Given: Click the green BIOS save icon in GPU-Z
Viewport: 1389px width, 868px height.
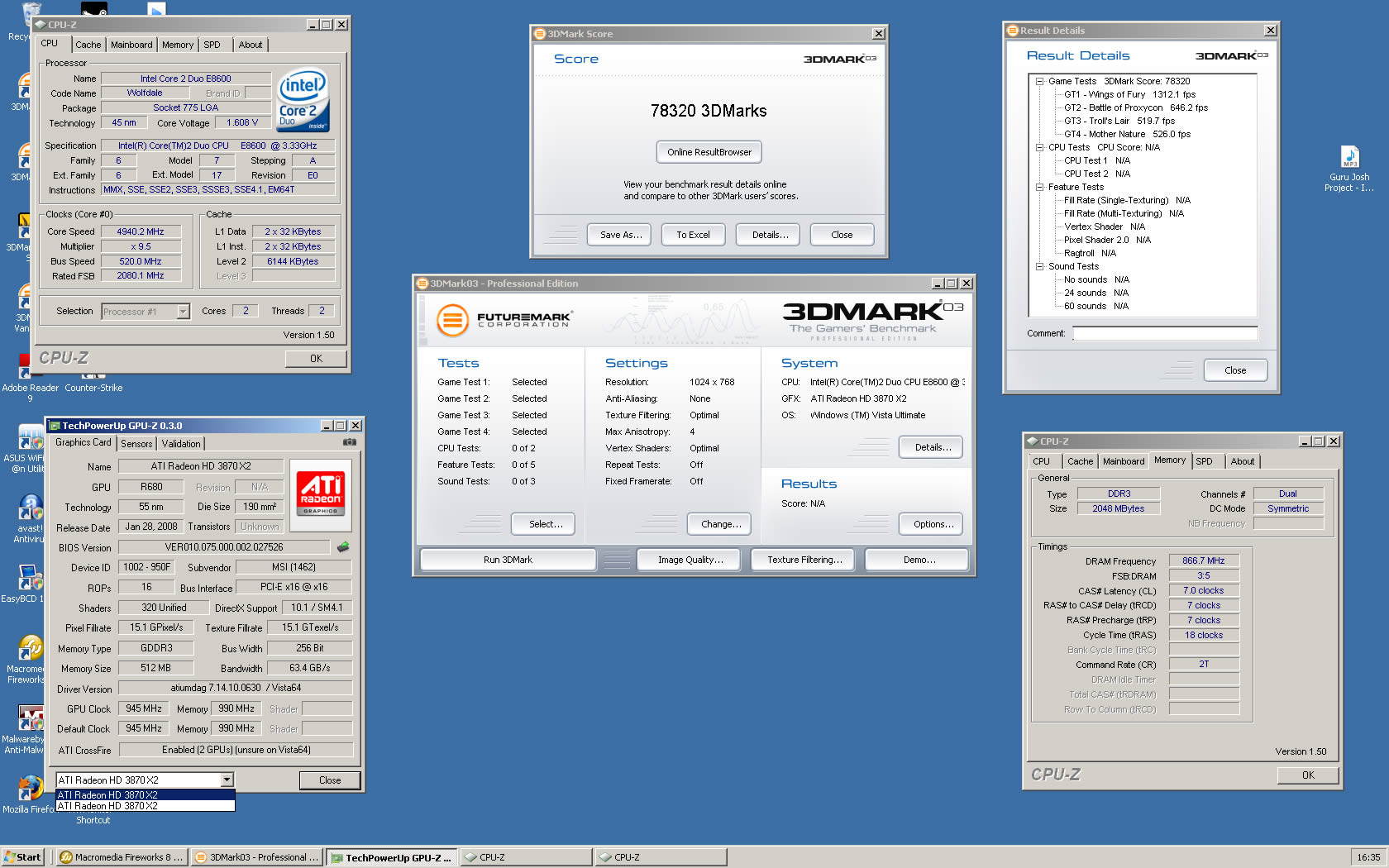Looking at the screenshot, I should [343, 546].
